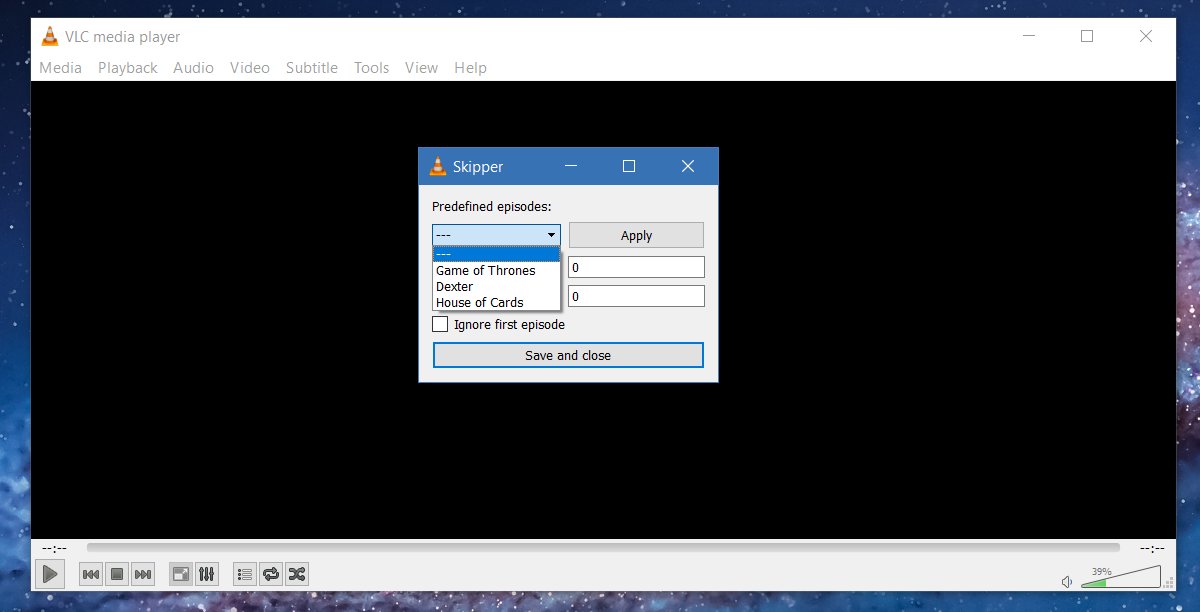
Task: Choose House of Cards from list
Action: tap(496, 302)
